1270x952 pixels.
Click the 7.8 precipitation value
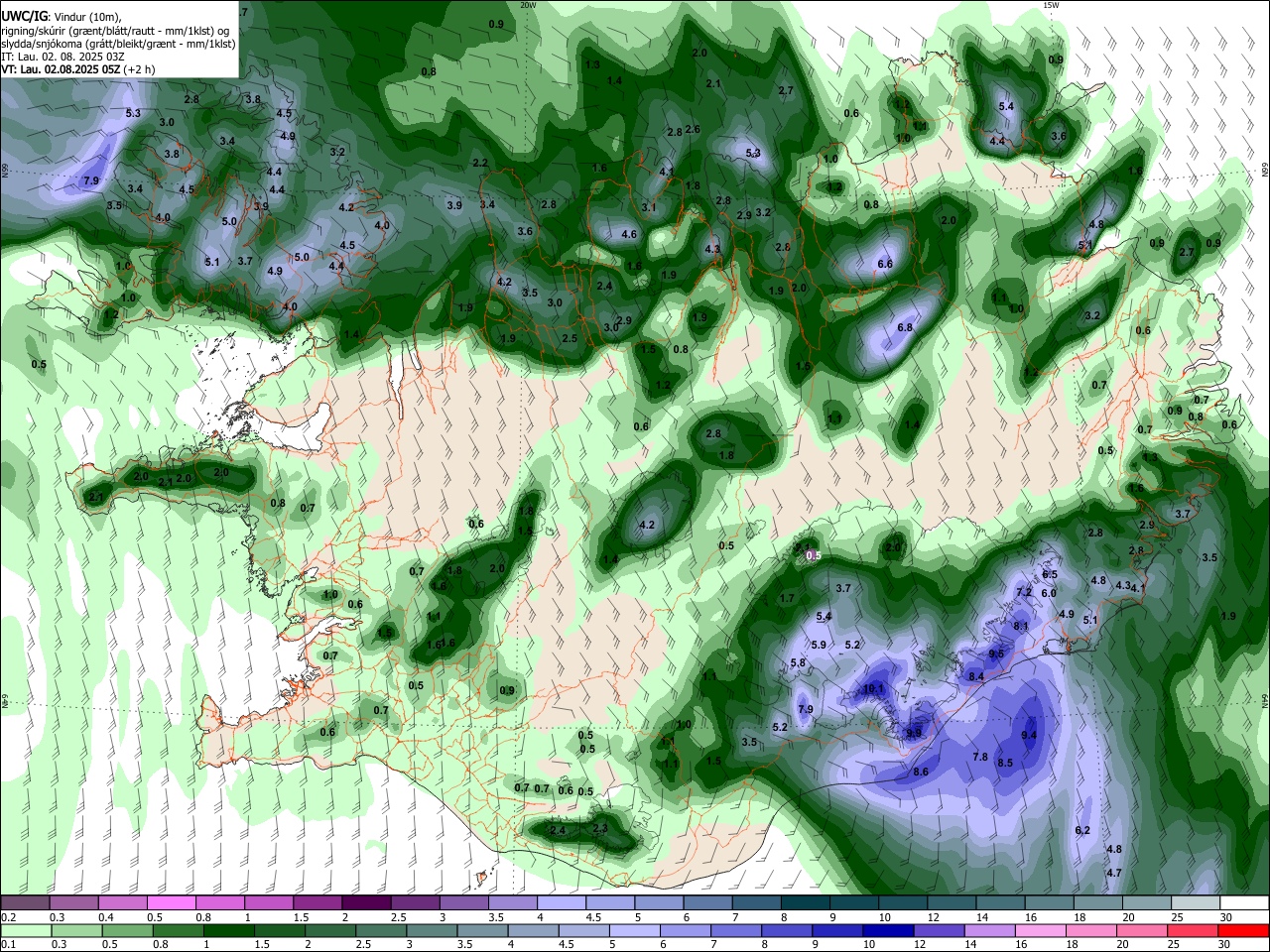tap(980, 757)
